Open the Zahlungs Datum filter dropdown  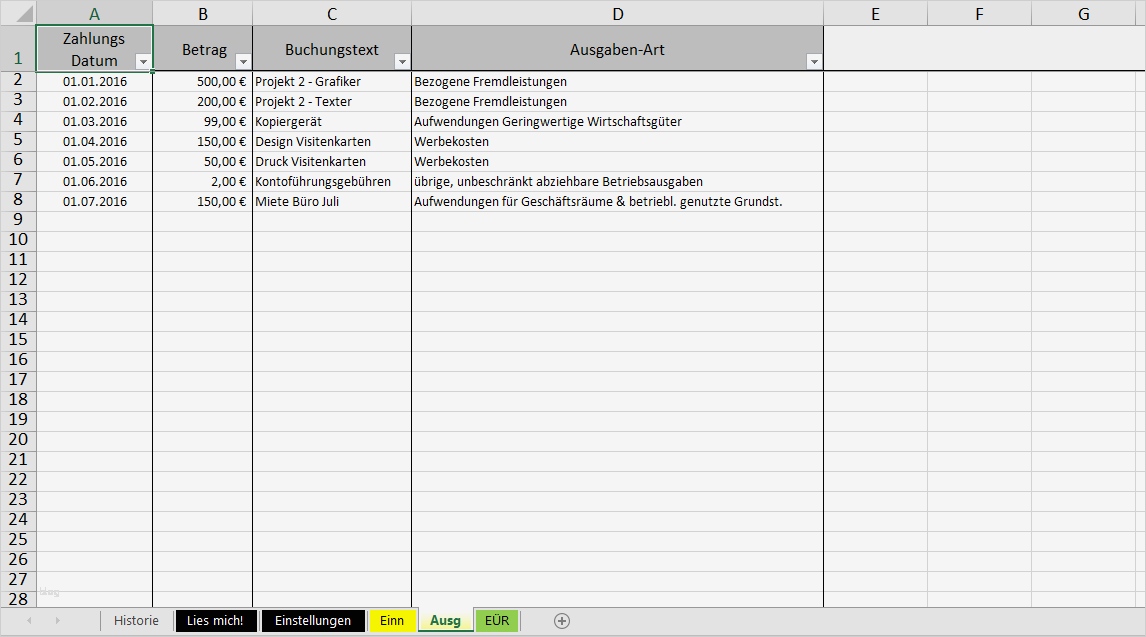[142, 61]
